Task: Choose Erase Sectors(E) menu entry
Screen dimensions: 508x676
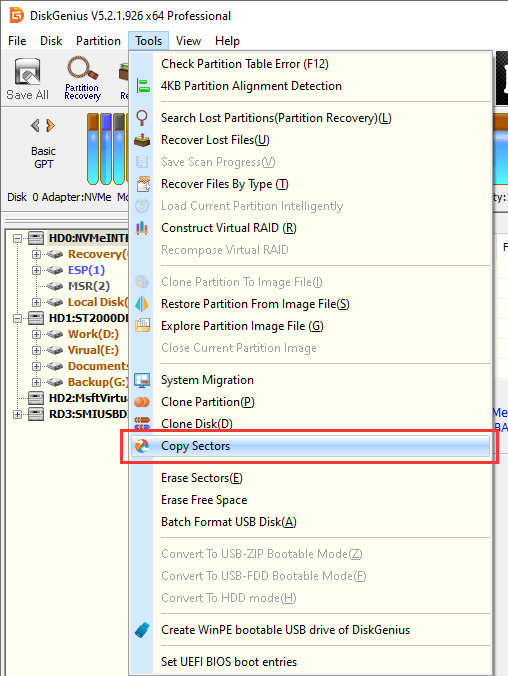Action: 310,478
